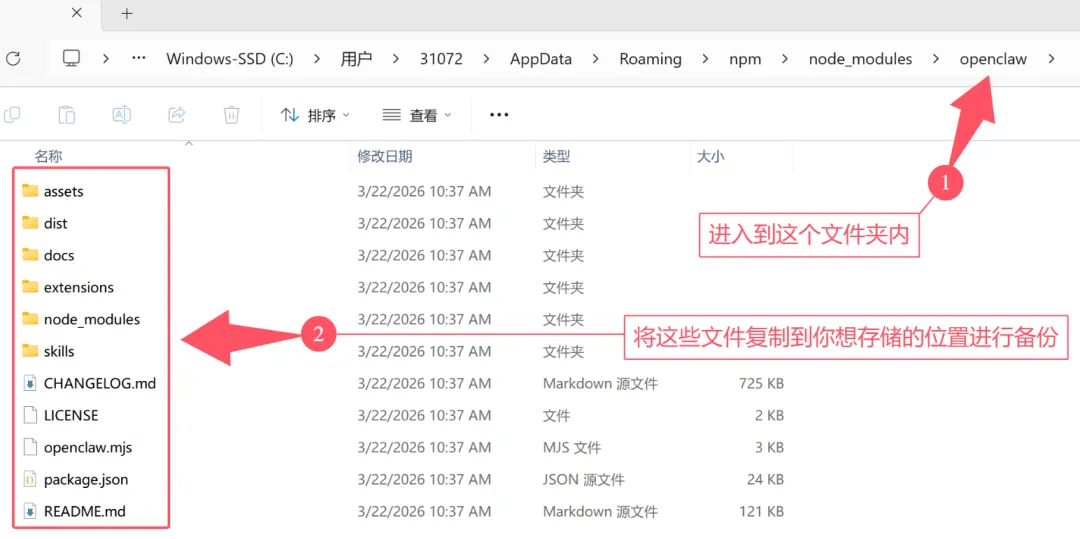Open the 查看 view dropdown

[417, 115]
